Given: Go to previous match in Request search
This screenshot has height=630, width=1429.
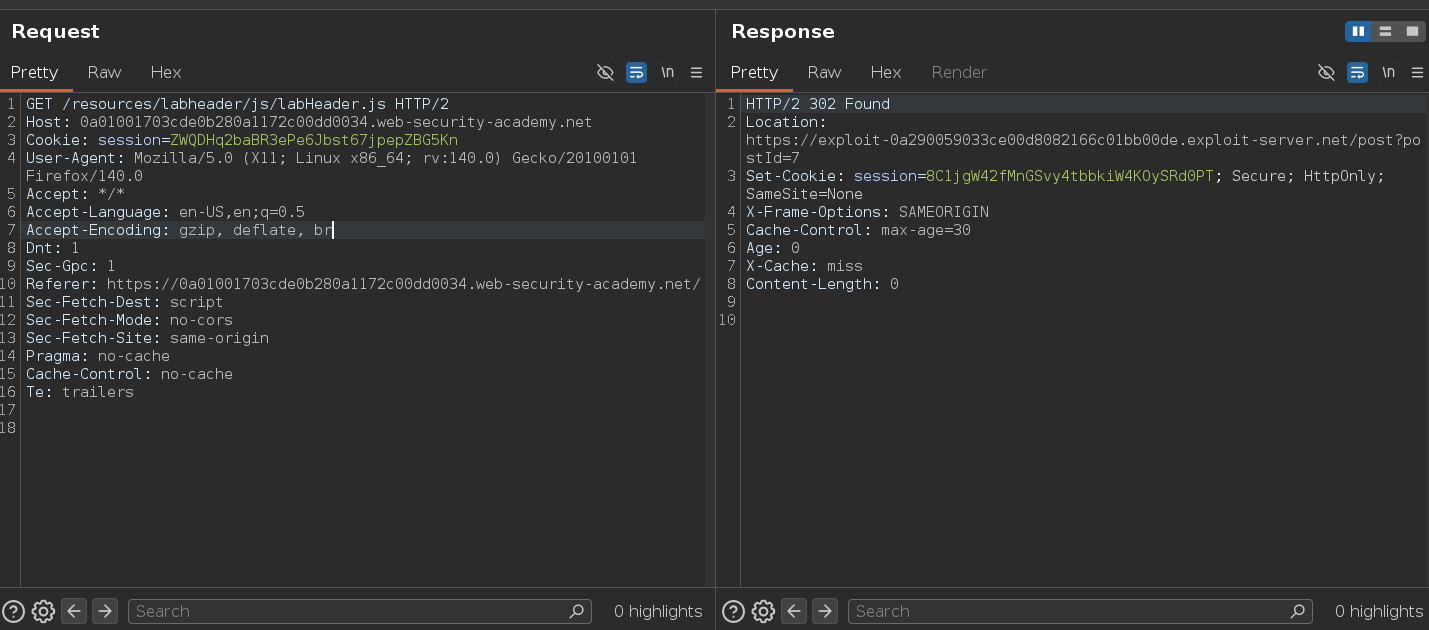Looking at the screenshot, I should tap(74, 611).
